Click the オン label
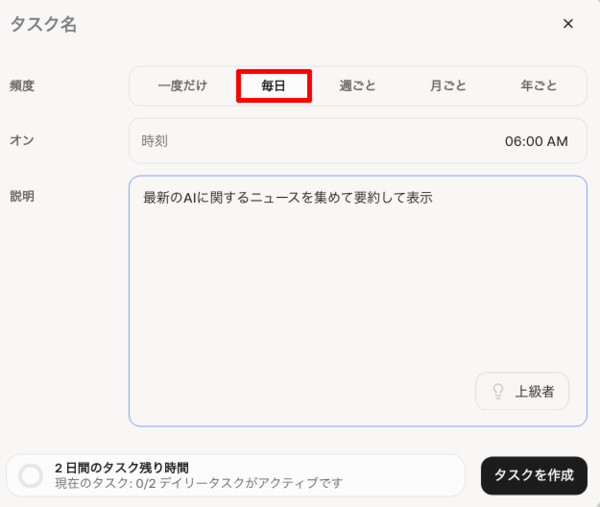Viewport: 600px width, 507px height. click(x=22, y=140)
